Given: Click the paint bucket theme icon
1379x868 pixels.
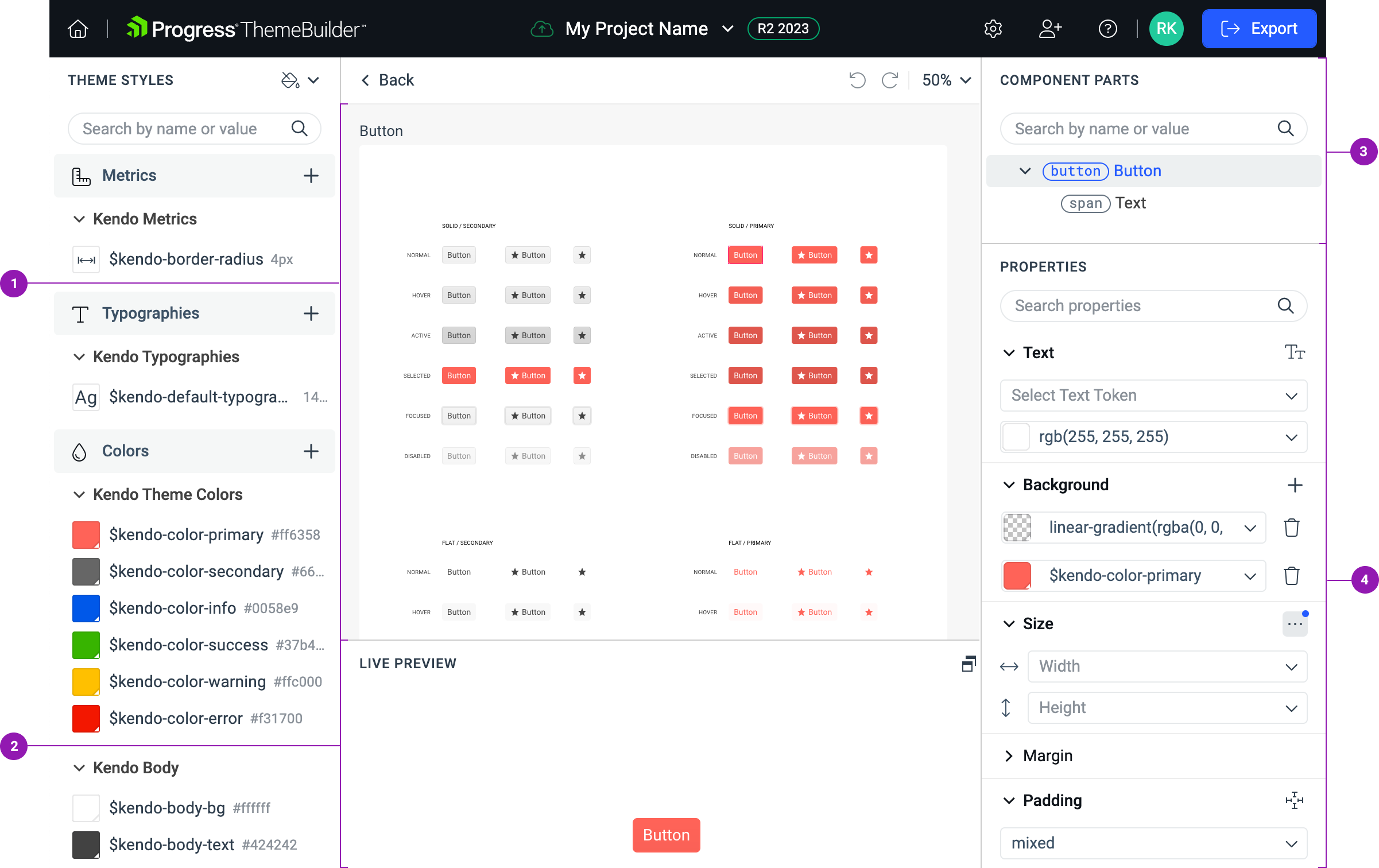Looking at the screenshot, I should pos(290,80).
